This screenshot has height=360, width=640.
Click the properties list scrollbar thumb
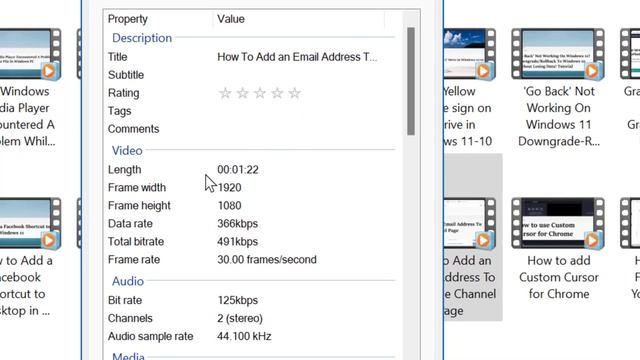click(x=411, y=81)
